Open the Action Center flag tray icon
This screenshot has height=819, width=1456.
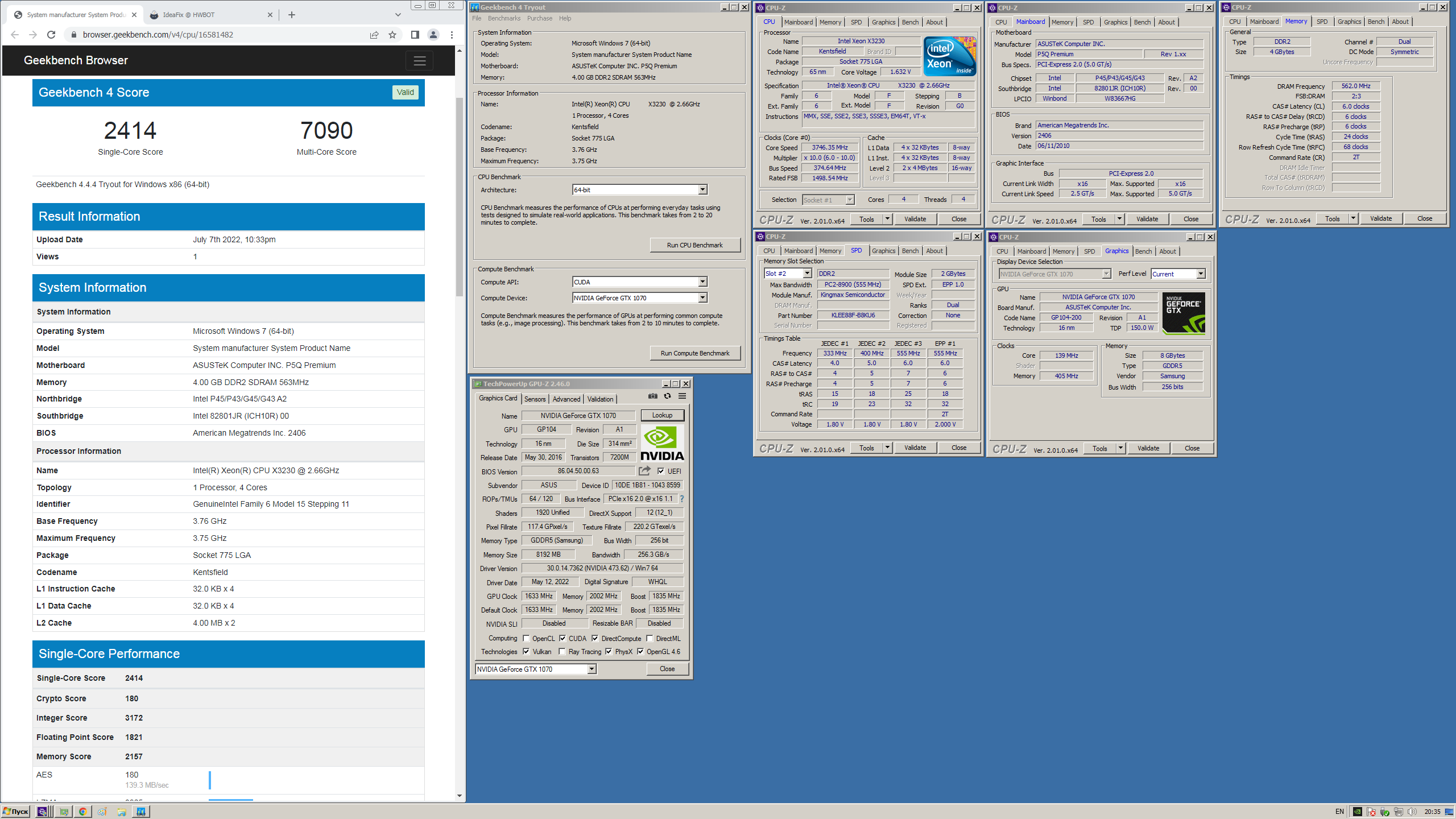1371,812
